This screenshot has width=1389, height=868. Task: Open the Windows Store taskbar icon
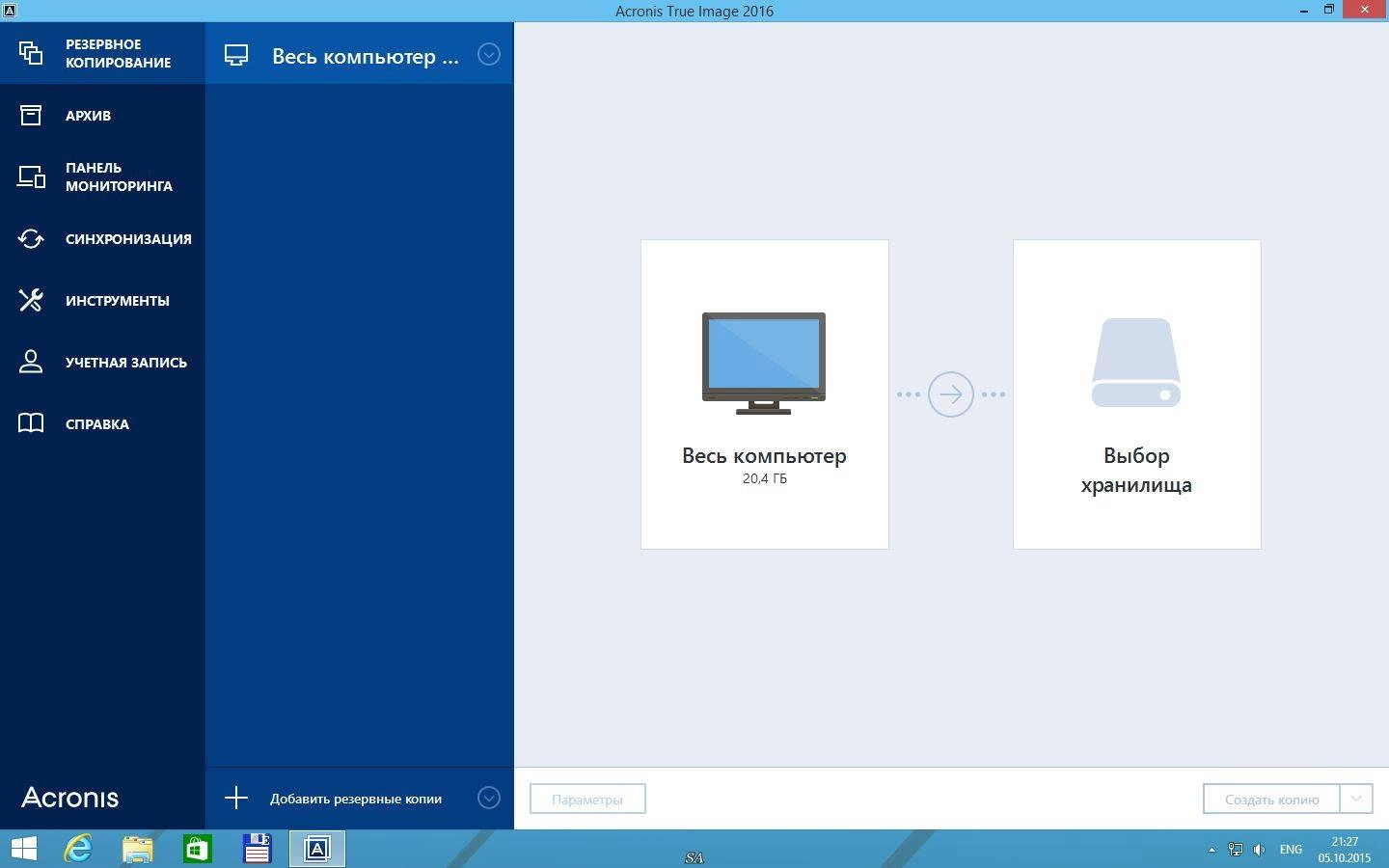click(x=198, y=849)
